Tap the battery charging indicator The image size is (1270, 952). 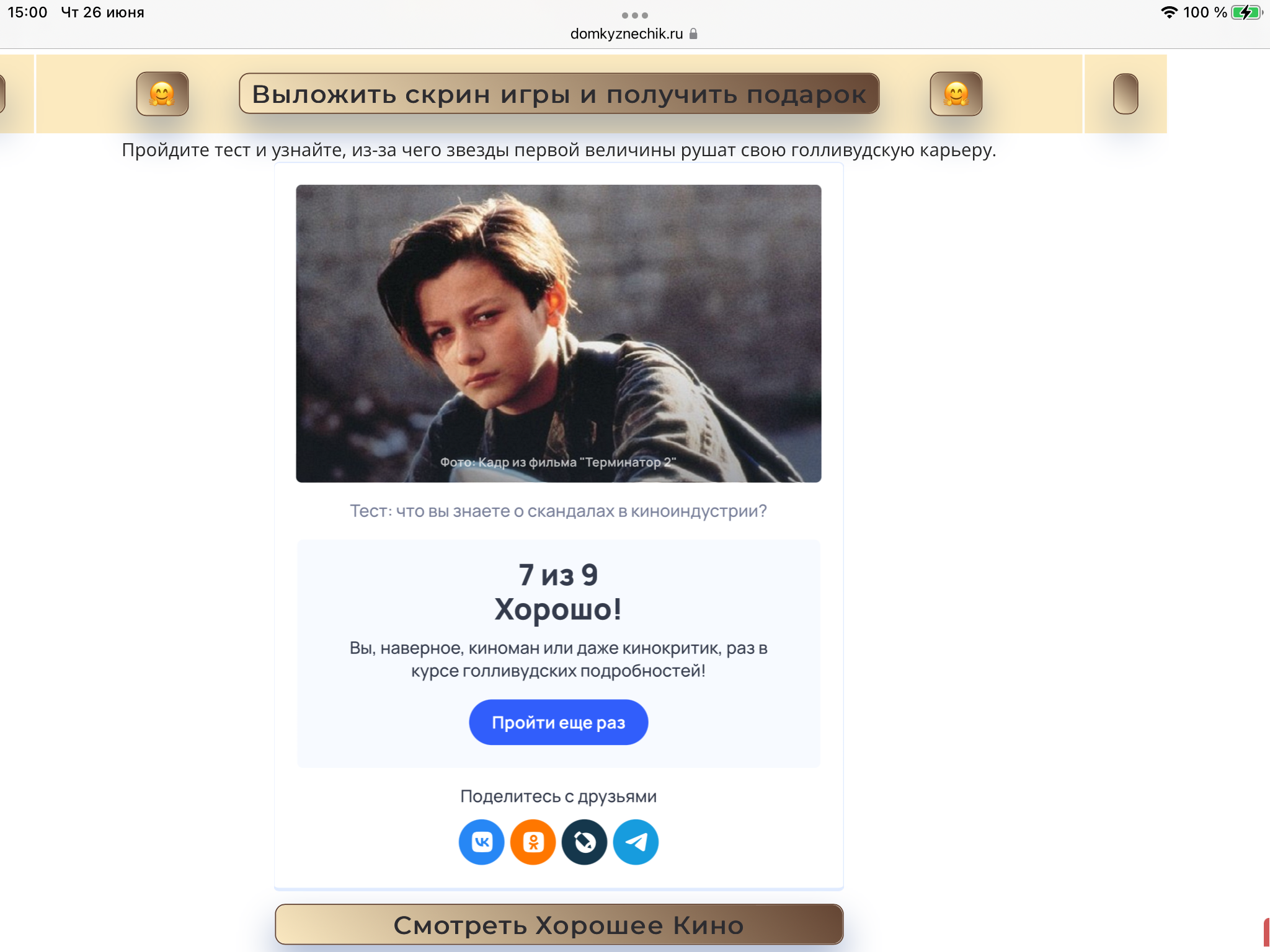(1247, 12)
